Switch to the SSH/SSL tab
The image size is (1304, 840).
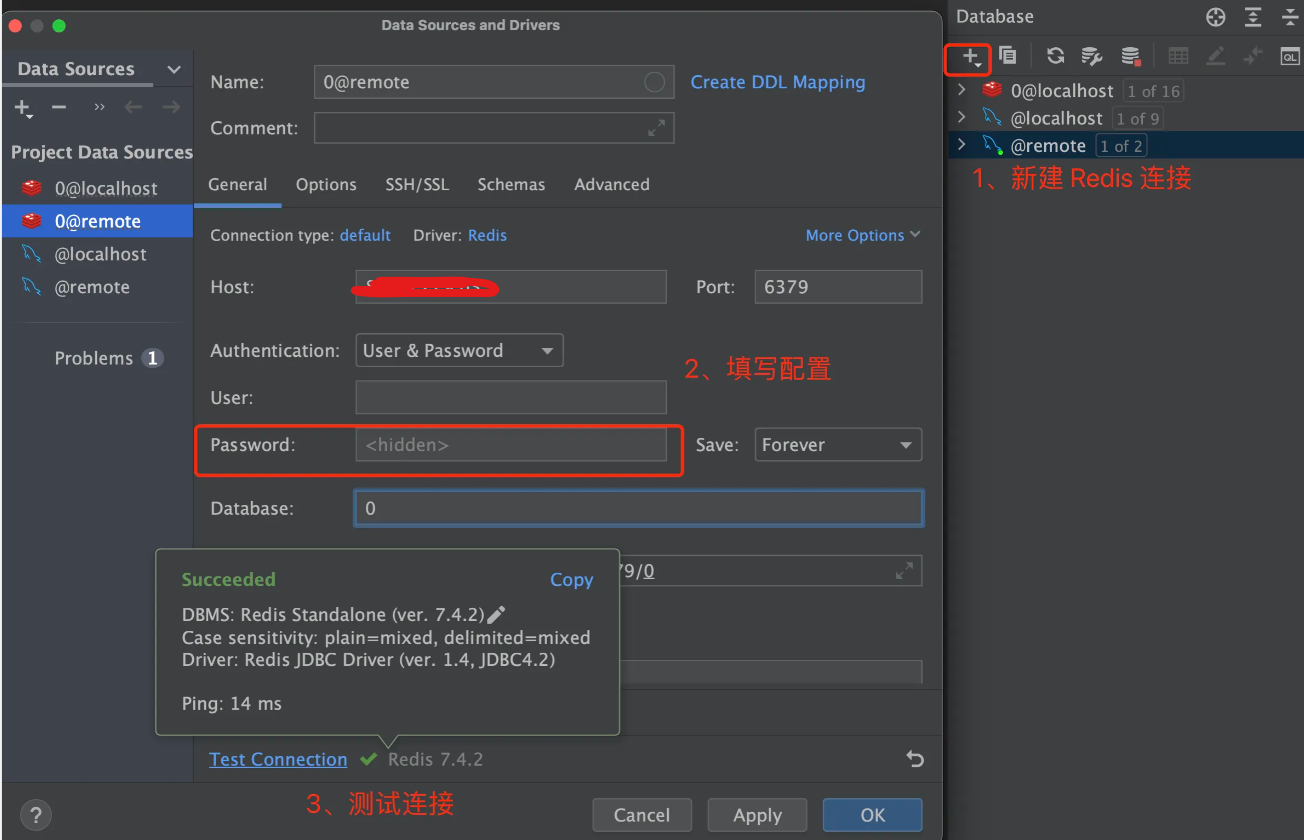coord(417,184)
